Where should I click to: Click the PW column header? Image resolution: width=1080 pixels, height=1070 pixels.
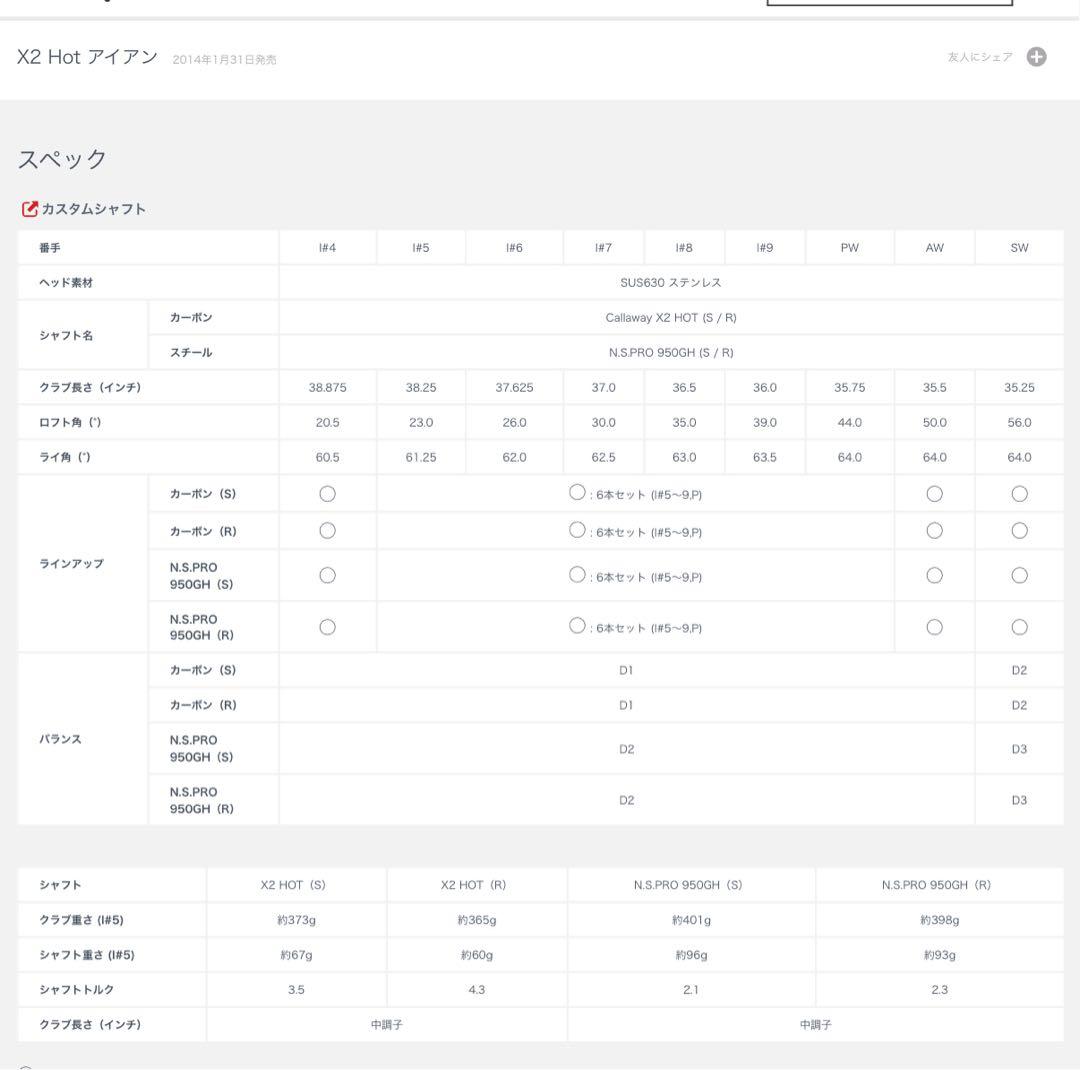(x=849, y=248)
